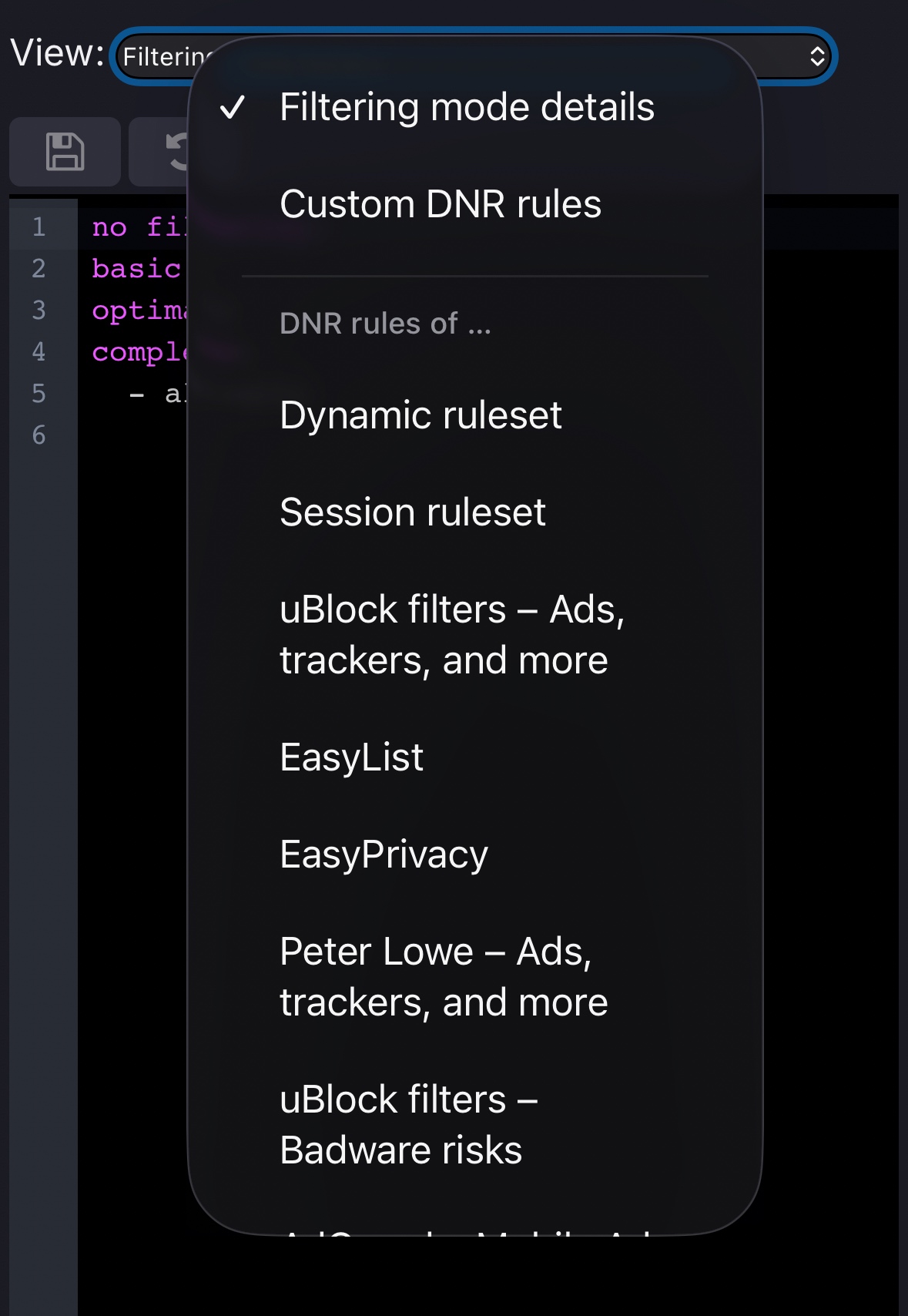Select Dynamic ruleset option

tap(420, 415)
